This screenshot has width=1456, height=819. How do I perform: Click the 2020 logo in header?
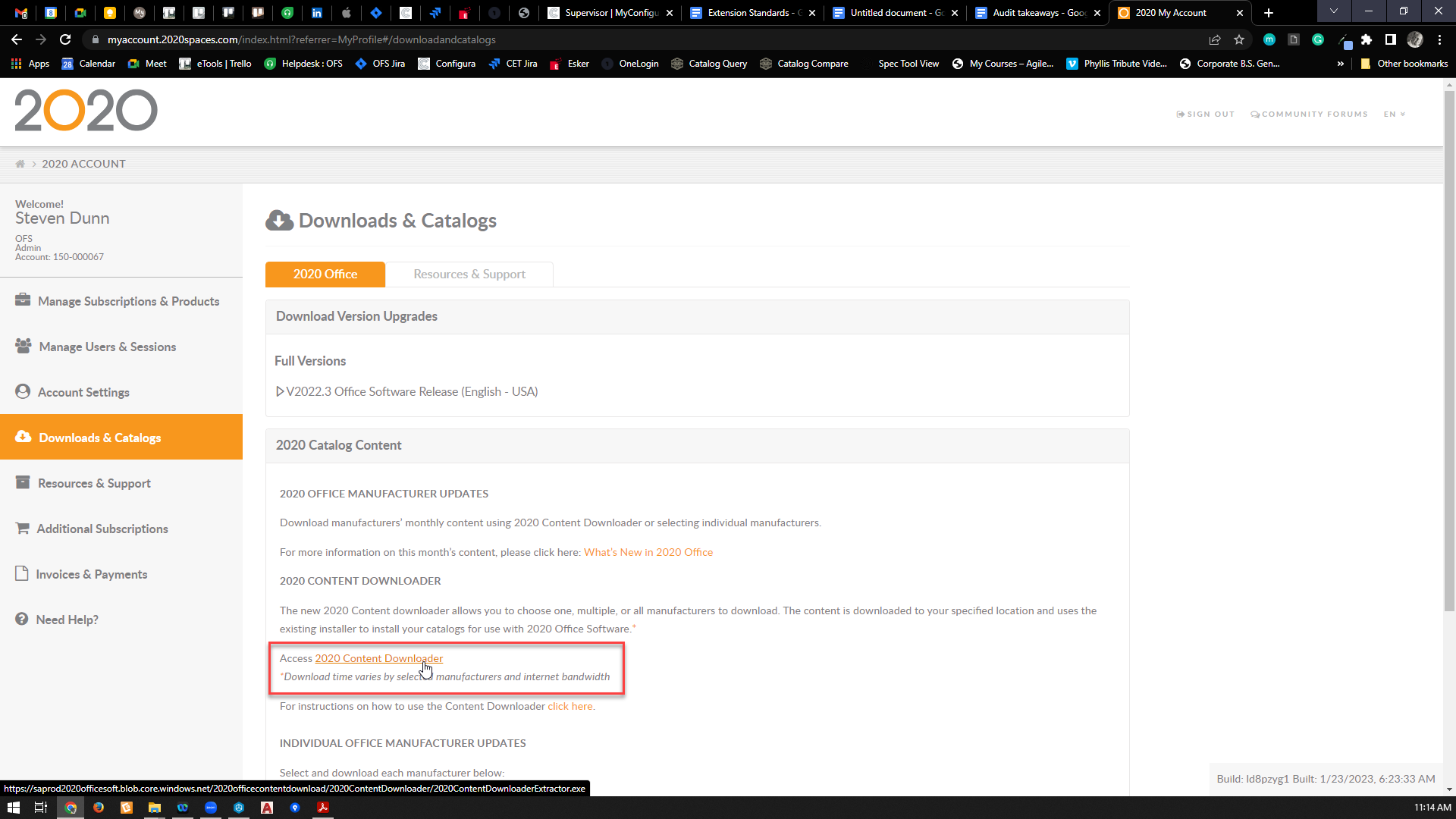(86, 111)
